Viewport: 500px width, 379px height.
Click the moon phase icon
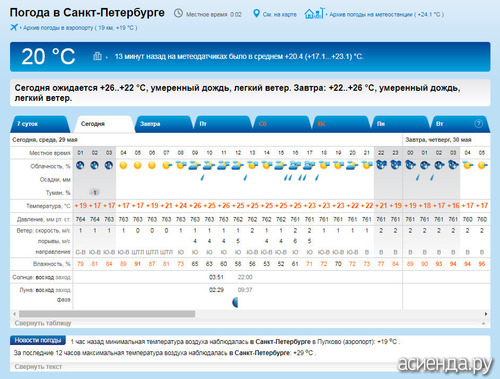(x=235, y=302)
